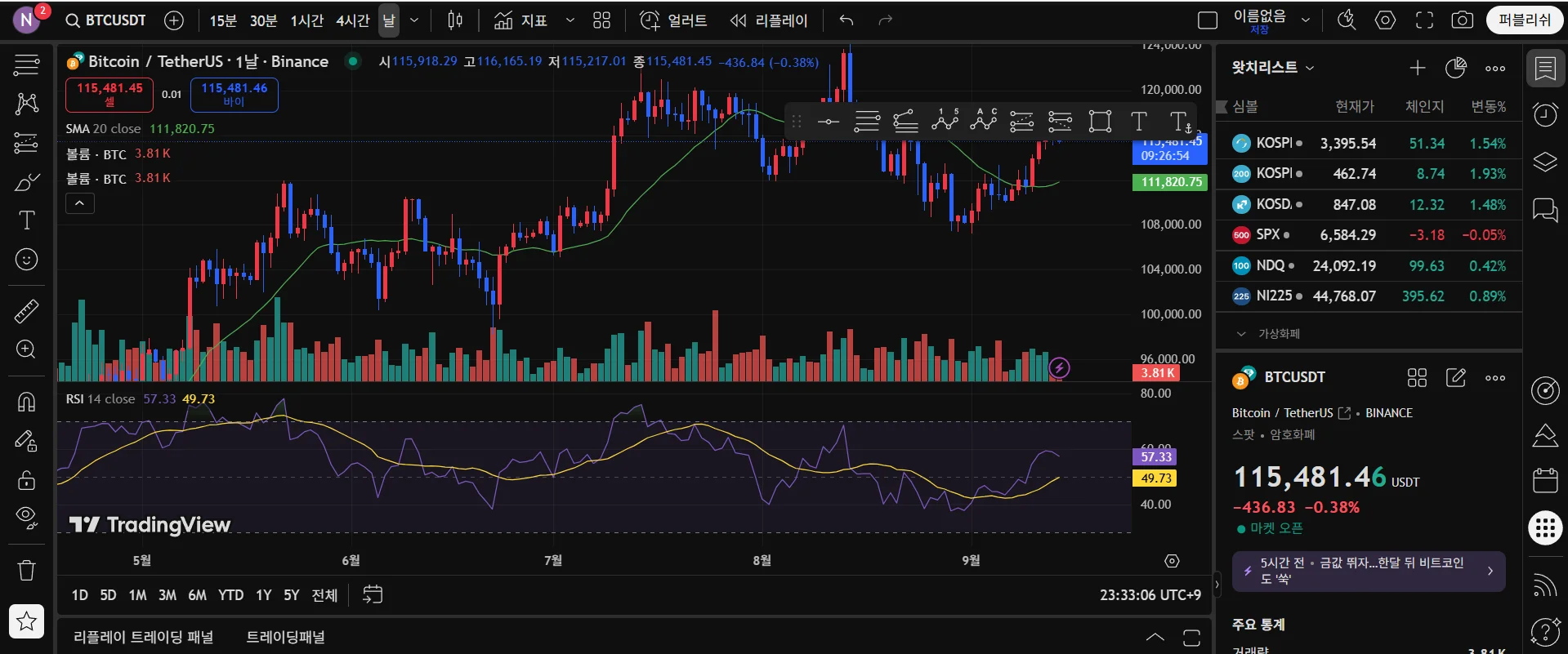Switch to the 1시간 interval
Image resolution: width=1568 pixels, height=654 pixels.
point(307,20)
